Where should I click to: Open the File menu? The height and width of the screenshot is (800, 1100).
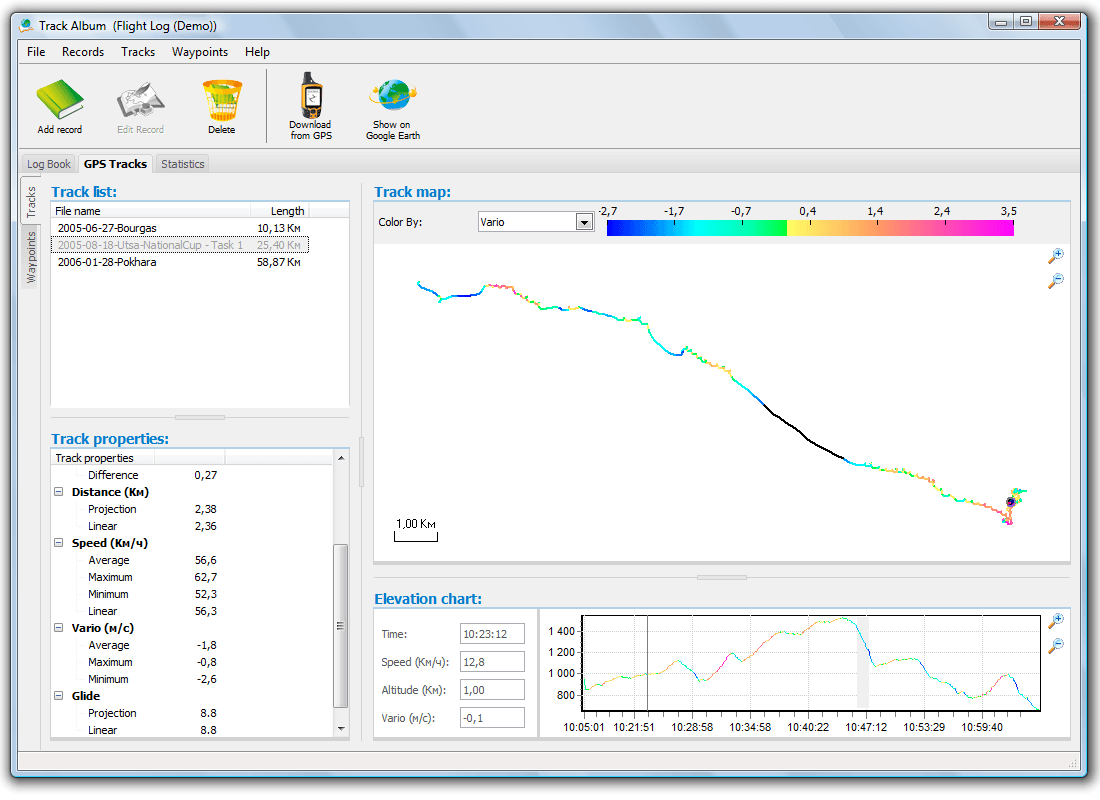36,52
